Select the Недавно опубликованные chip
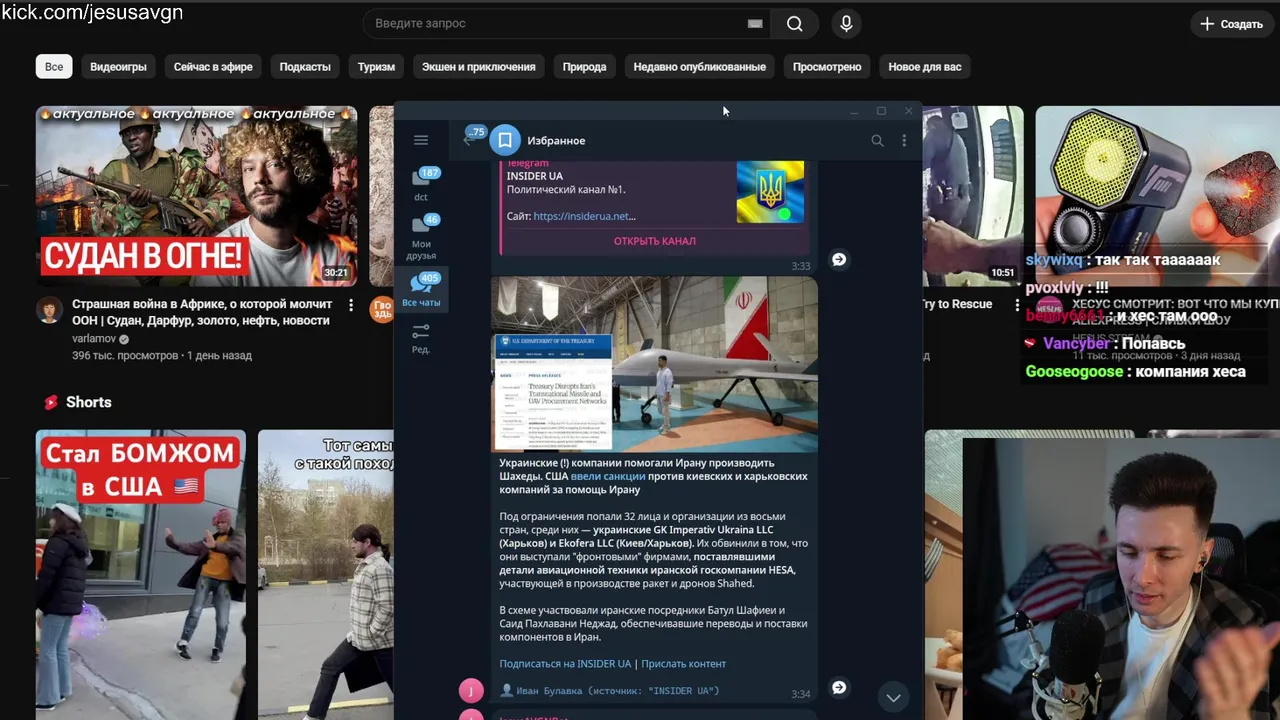Screen dimensions: 1280x720 tap(699, 67)
